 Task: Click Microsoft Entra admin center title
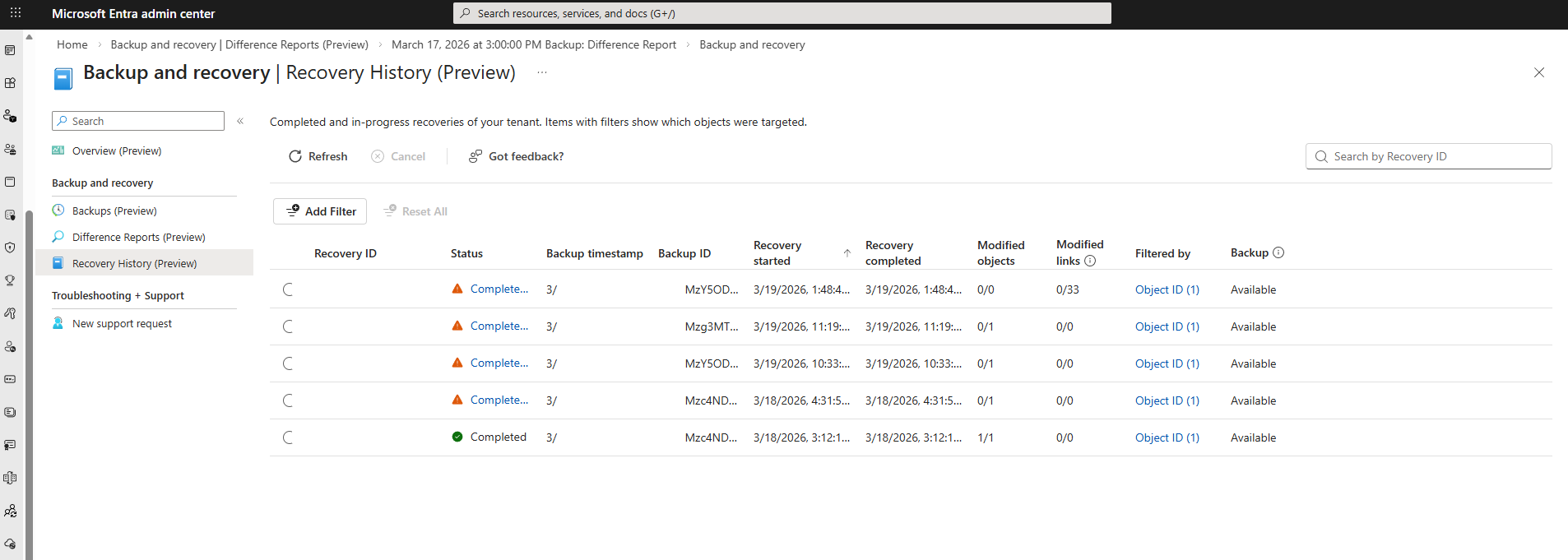133,13
